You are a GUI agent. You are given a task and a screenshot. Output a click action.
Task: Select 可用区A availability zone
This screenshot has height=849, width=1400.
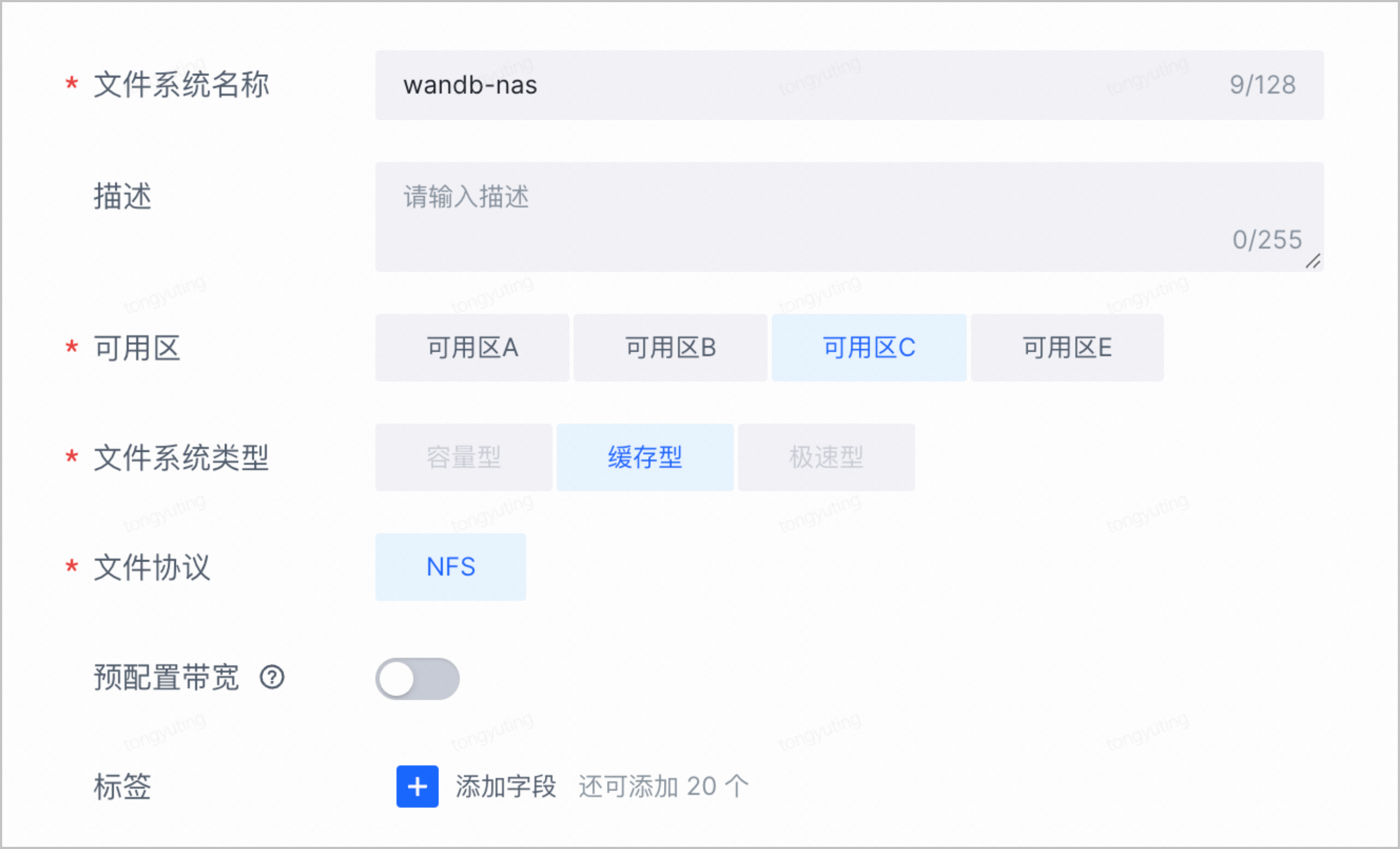(472, 347)
